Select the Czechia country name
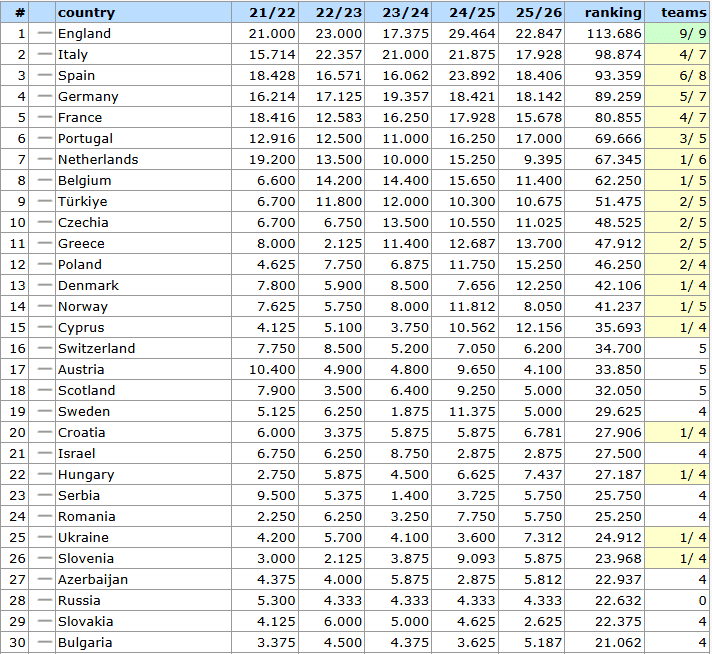 coord(83,223)
